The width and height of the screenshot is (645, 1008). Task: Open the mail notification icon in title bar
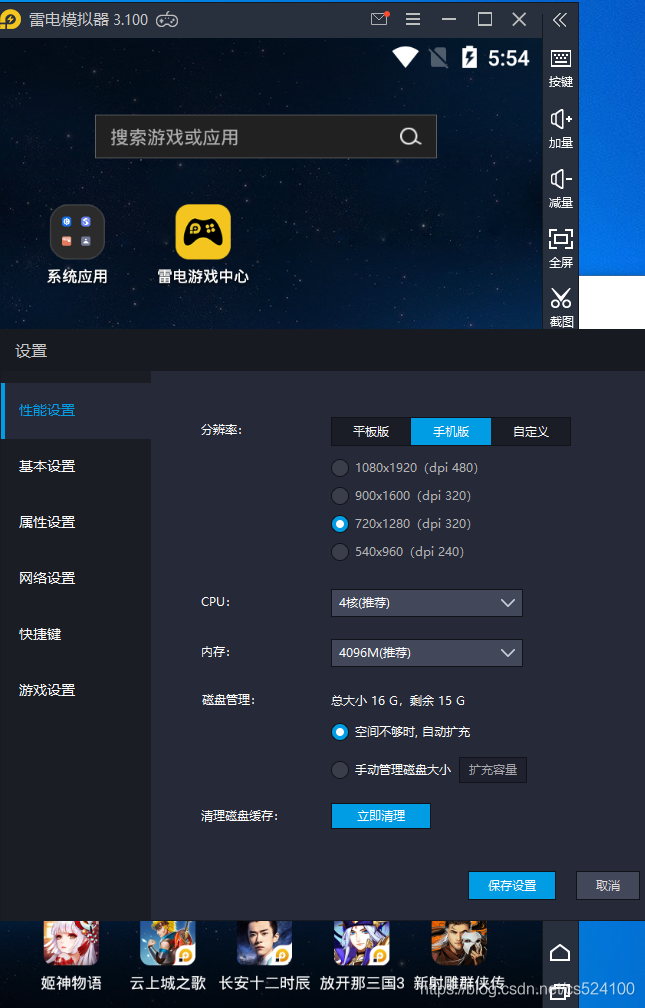(379, 19)
